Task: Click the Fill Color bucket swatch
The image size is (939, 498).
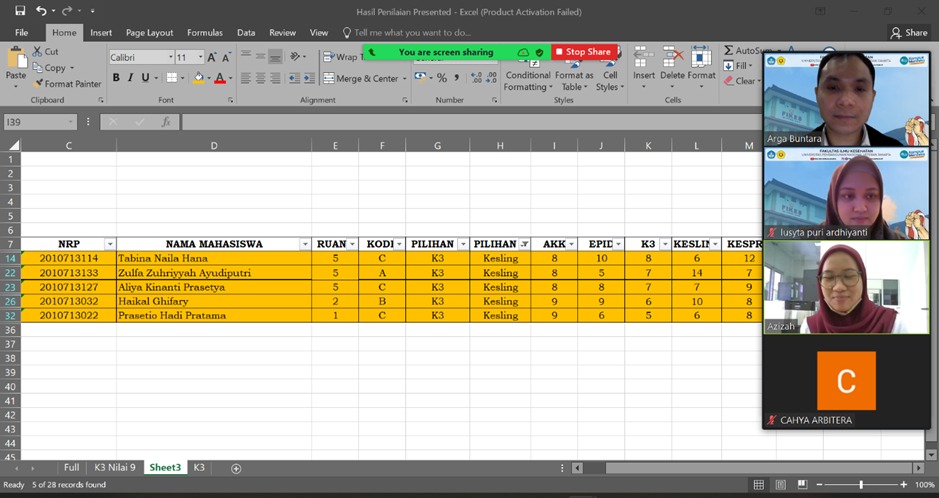Action: (197, 78)
